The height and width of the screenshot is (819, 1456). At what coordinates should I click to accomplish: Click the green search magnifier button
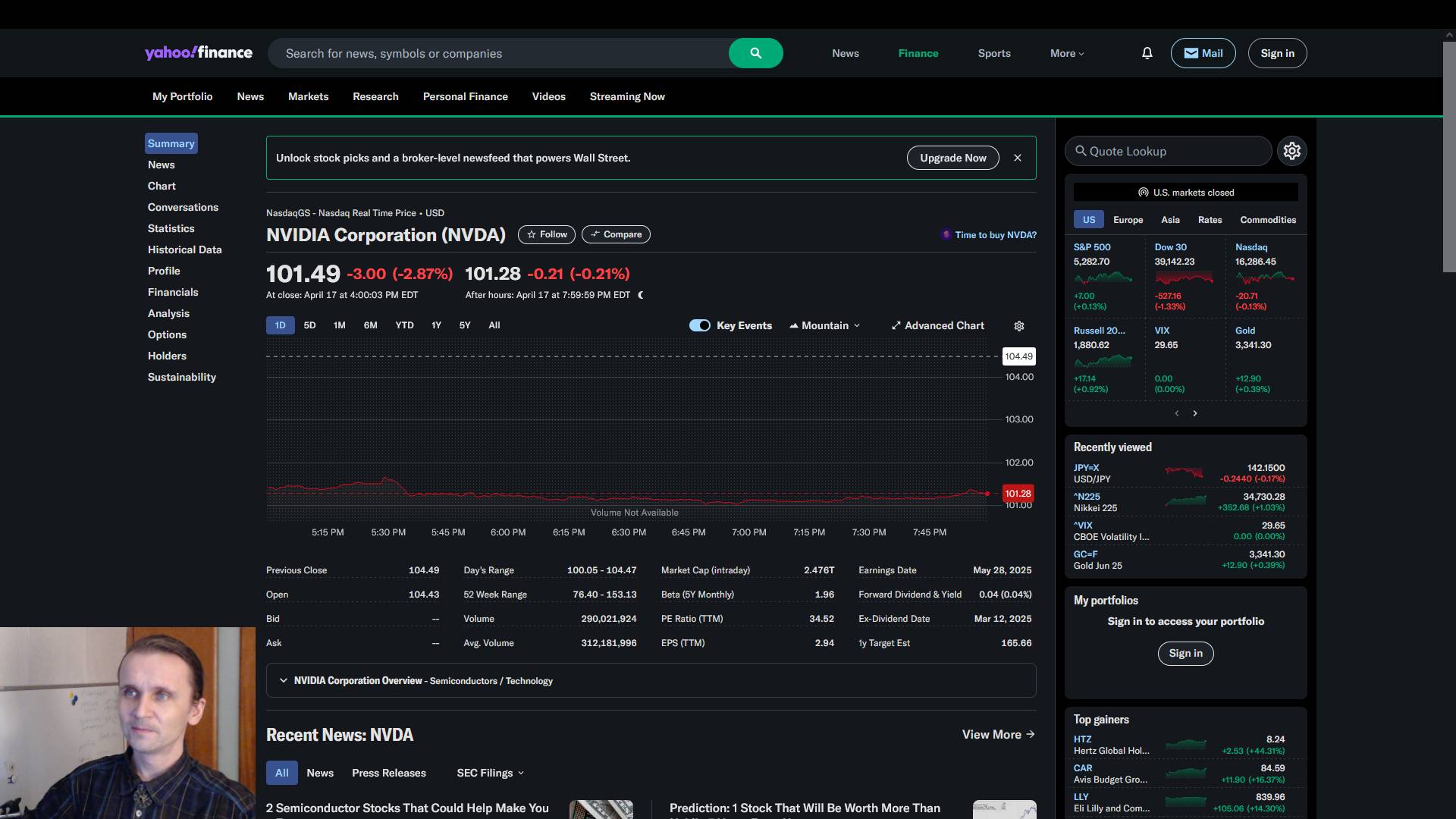click(x=755, y=53)
